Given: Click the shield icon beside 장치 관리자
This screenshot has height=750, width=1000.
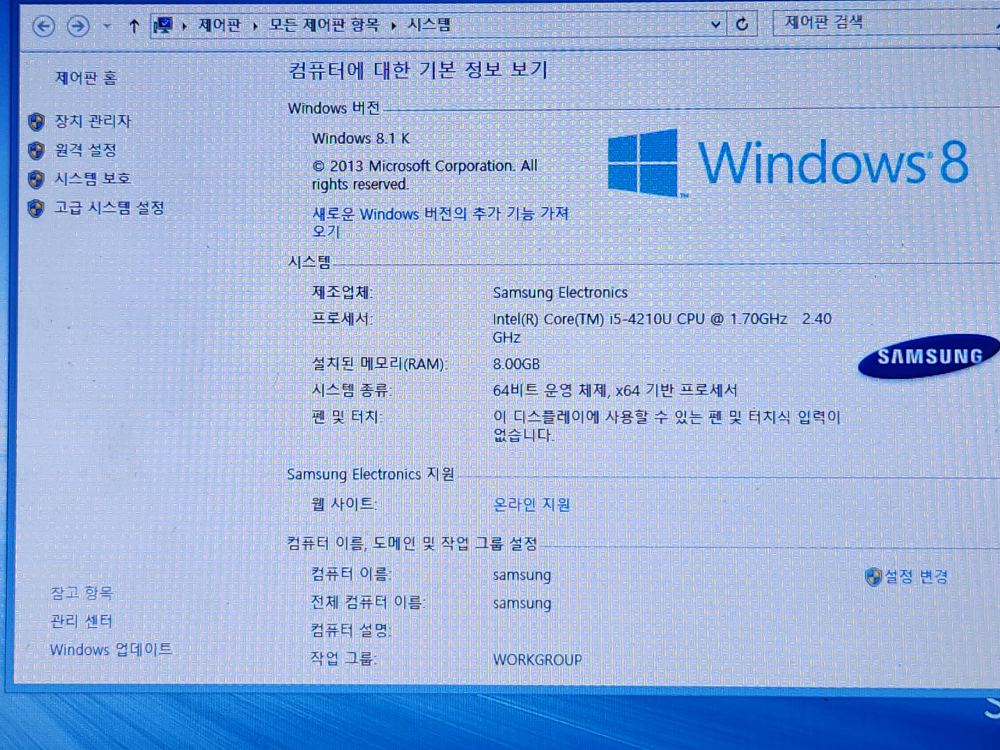Looking at the screenshot, I should coord(36,121).
